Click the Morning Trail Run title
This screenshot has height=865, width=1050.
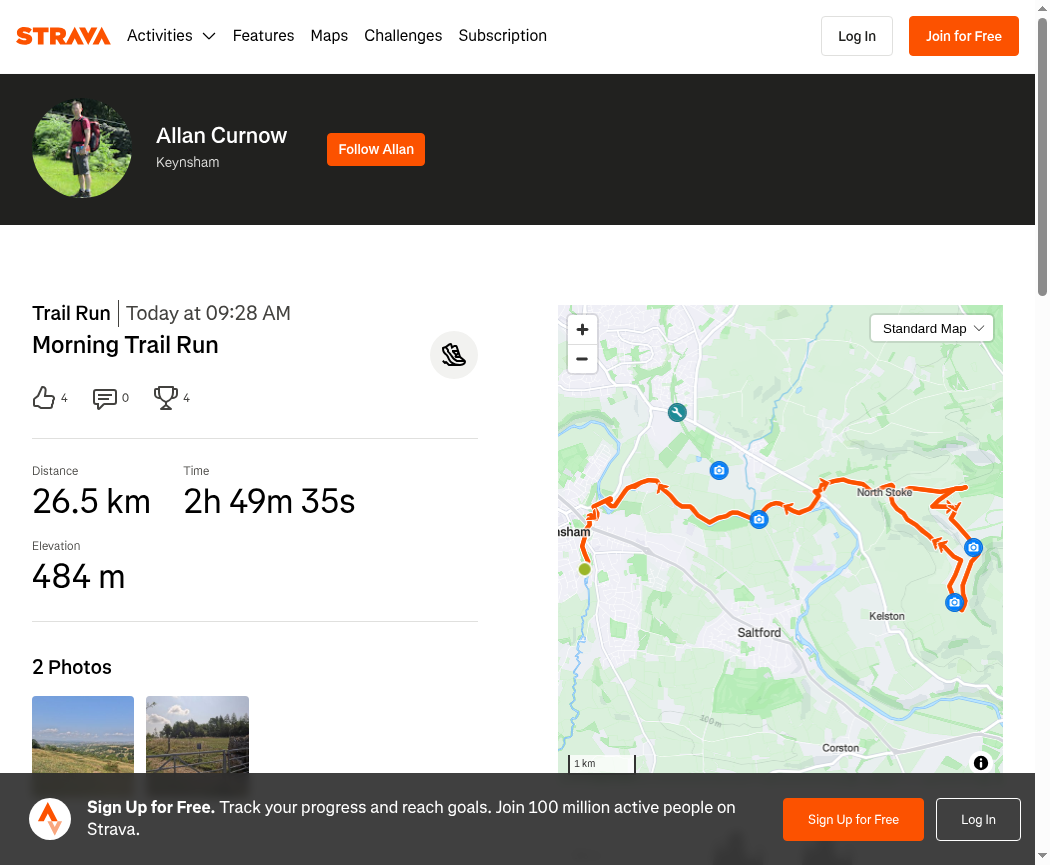pyautogui.click(x=125, y=345)
